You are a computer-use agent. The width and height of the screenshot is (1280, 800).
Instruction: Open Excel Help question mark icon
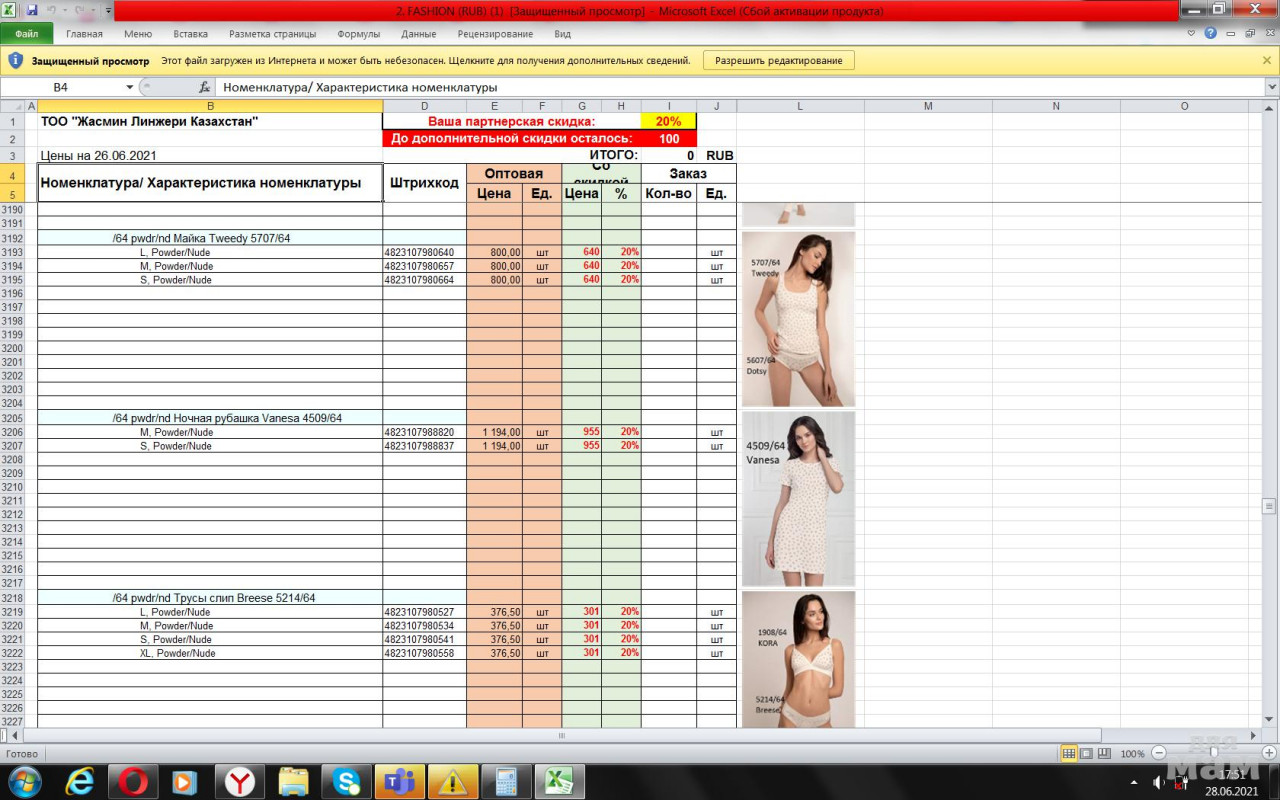1210,33
